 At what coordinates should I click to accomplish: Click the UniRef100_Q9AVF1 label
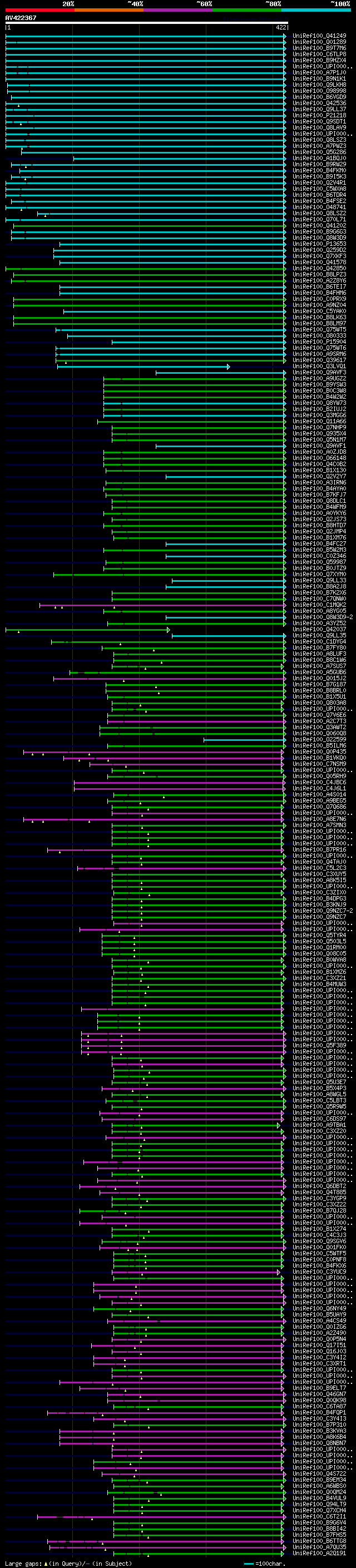coord(319,446)
